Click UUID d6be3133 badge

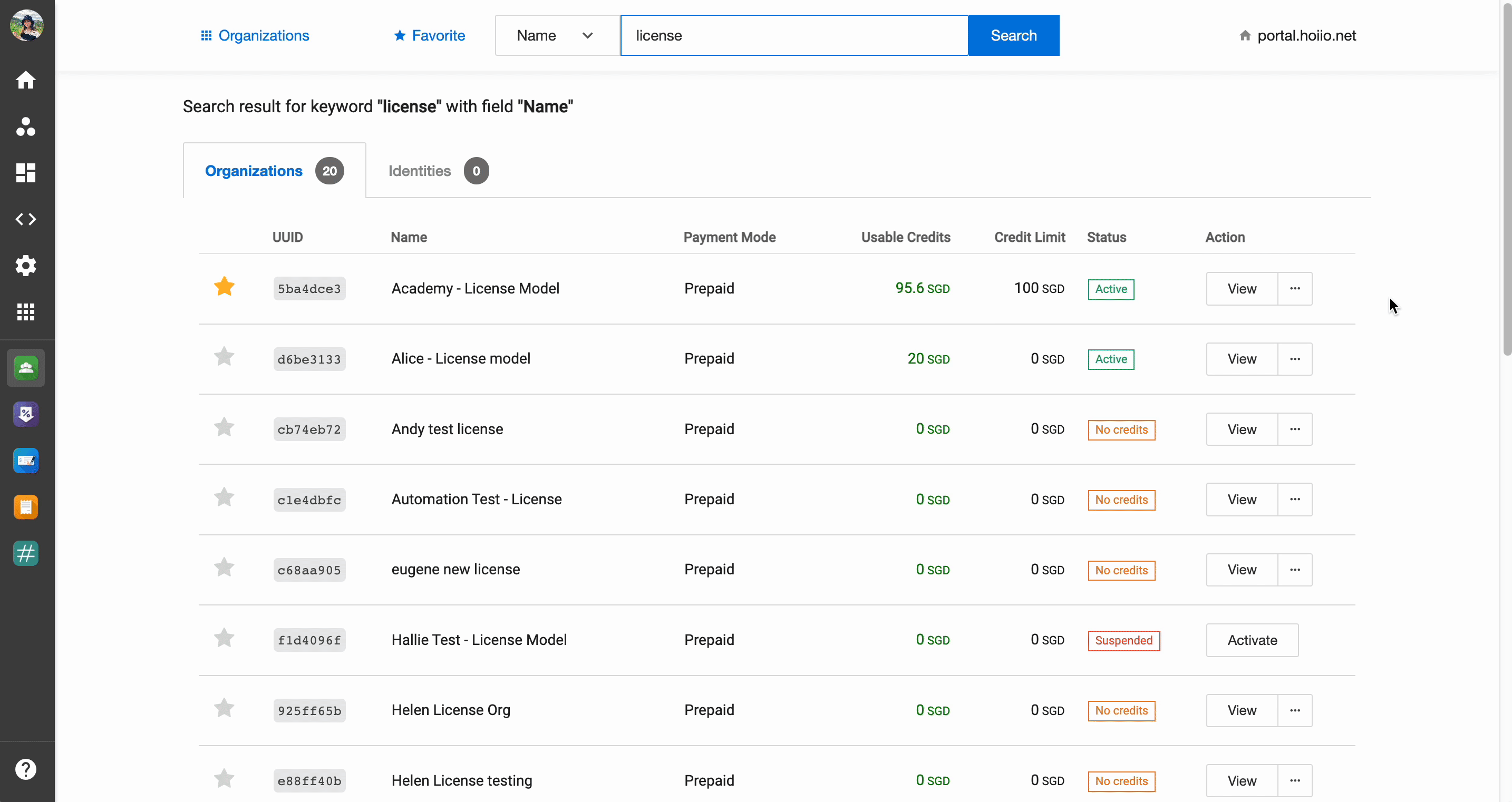309,359
